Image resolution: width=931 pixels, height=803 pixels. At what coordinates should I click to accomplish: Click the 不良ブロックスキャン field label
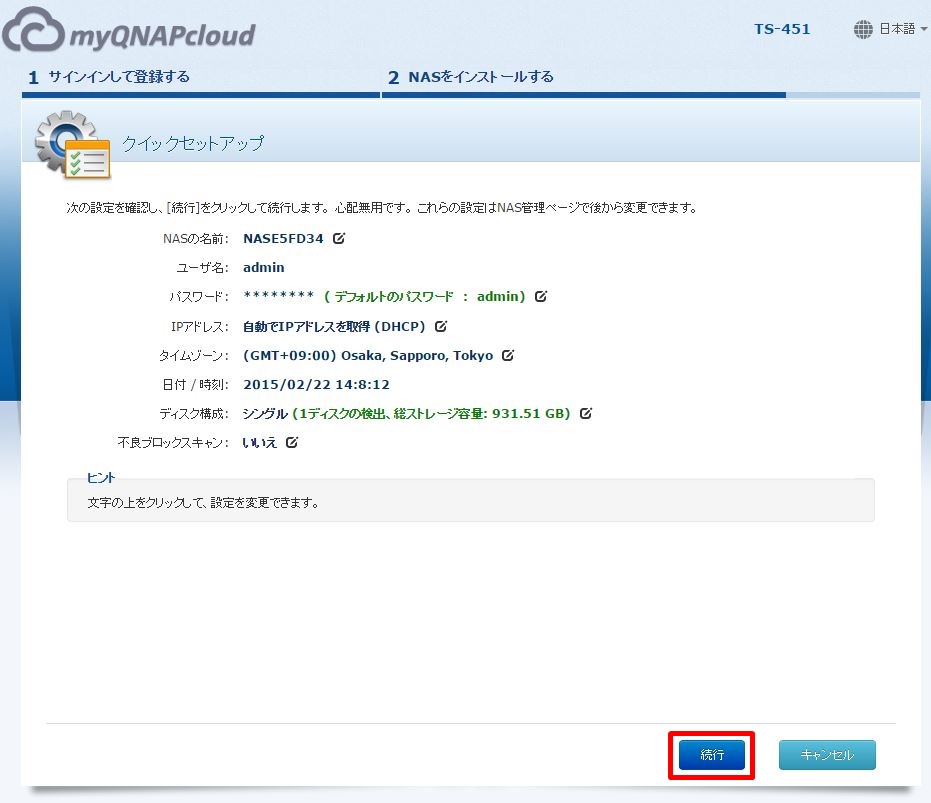pyautogui.click(x=173, y=442)
